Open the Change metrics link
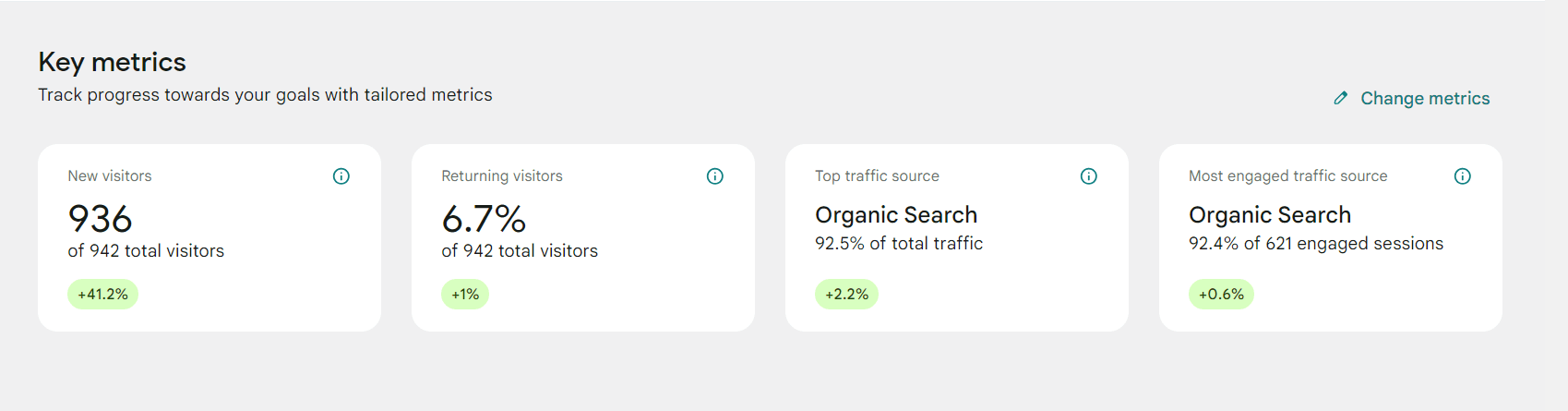 [1424, 99]
